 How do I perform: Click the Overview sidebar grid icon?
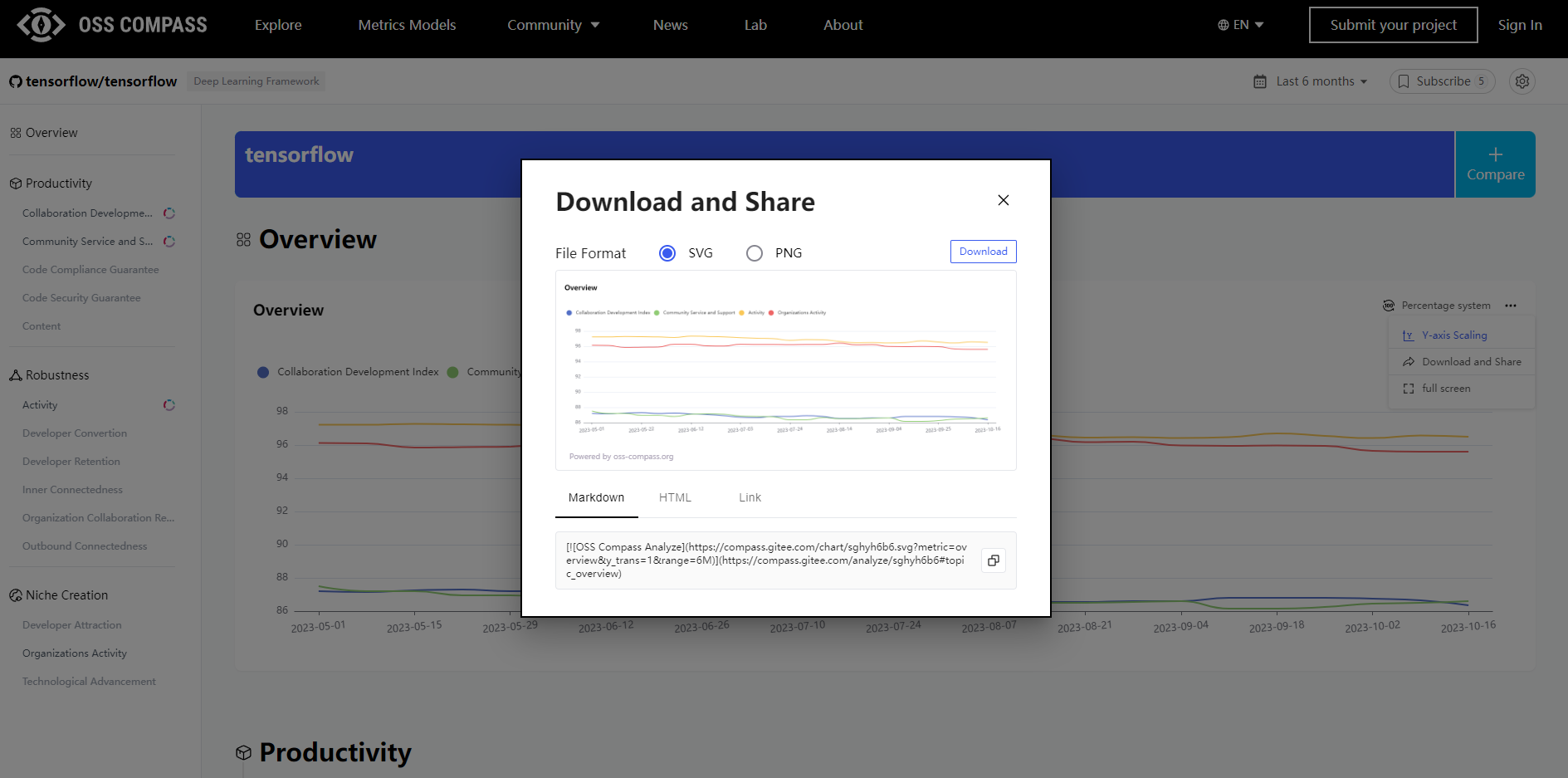coord(16,133)
